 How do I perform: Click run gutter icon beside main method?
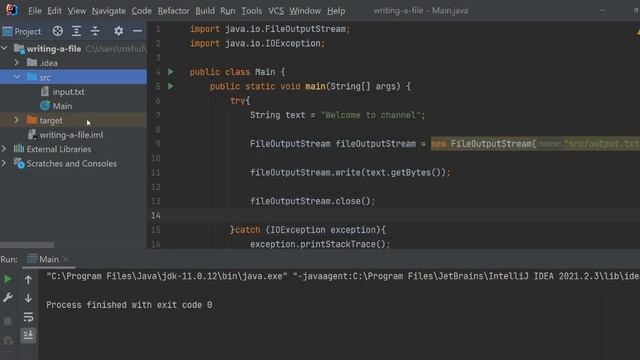[x=171, y=87]
